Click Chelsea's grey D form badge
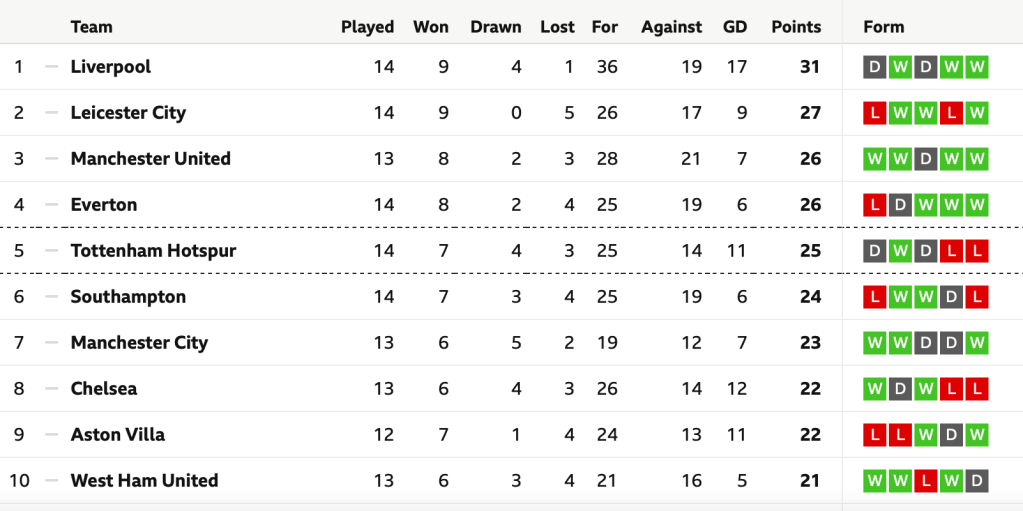 click(x=900, y=389)
